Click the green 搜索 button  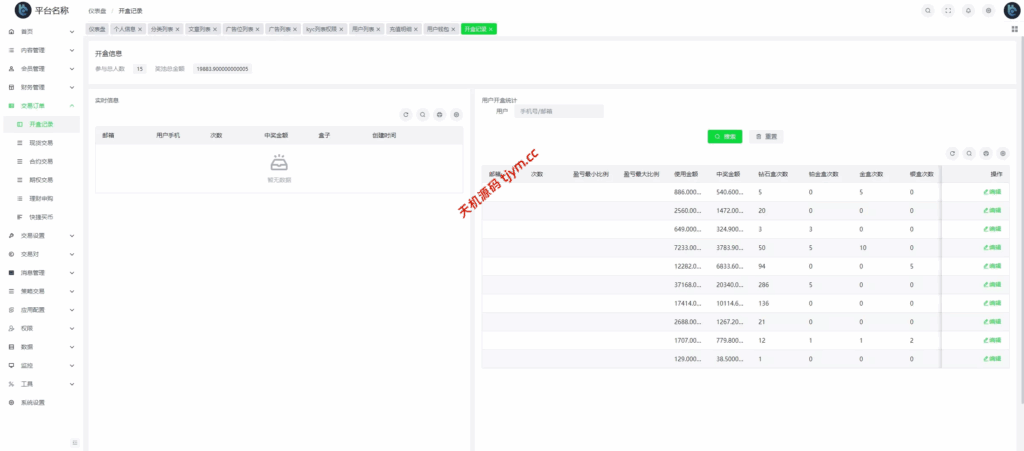tap(725, 135)
